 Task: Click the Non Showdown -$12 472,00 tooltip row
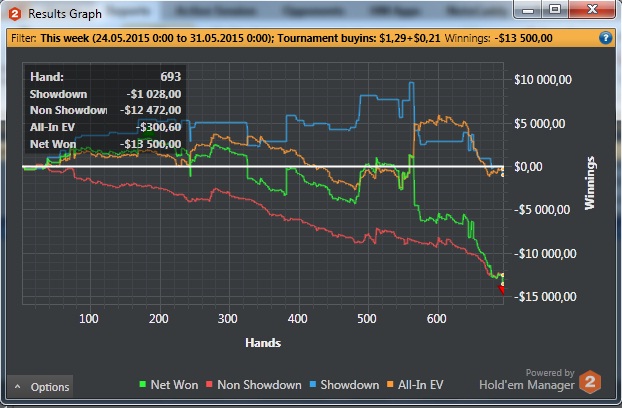106,110
